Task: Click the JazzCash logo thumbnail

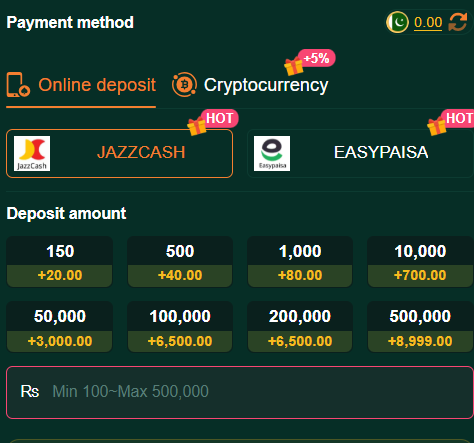Action: click(32, 153)
